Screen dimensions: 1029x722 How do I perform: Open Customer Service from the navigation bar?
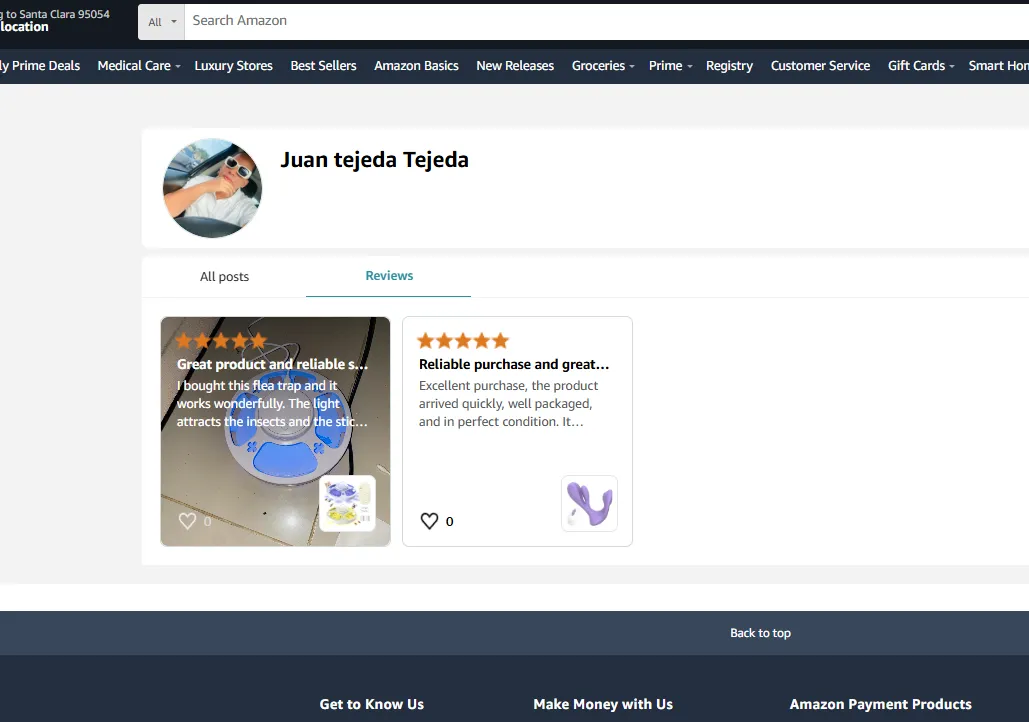click(x=820, y=65)
